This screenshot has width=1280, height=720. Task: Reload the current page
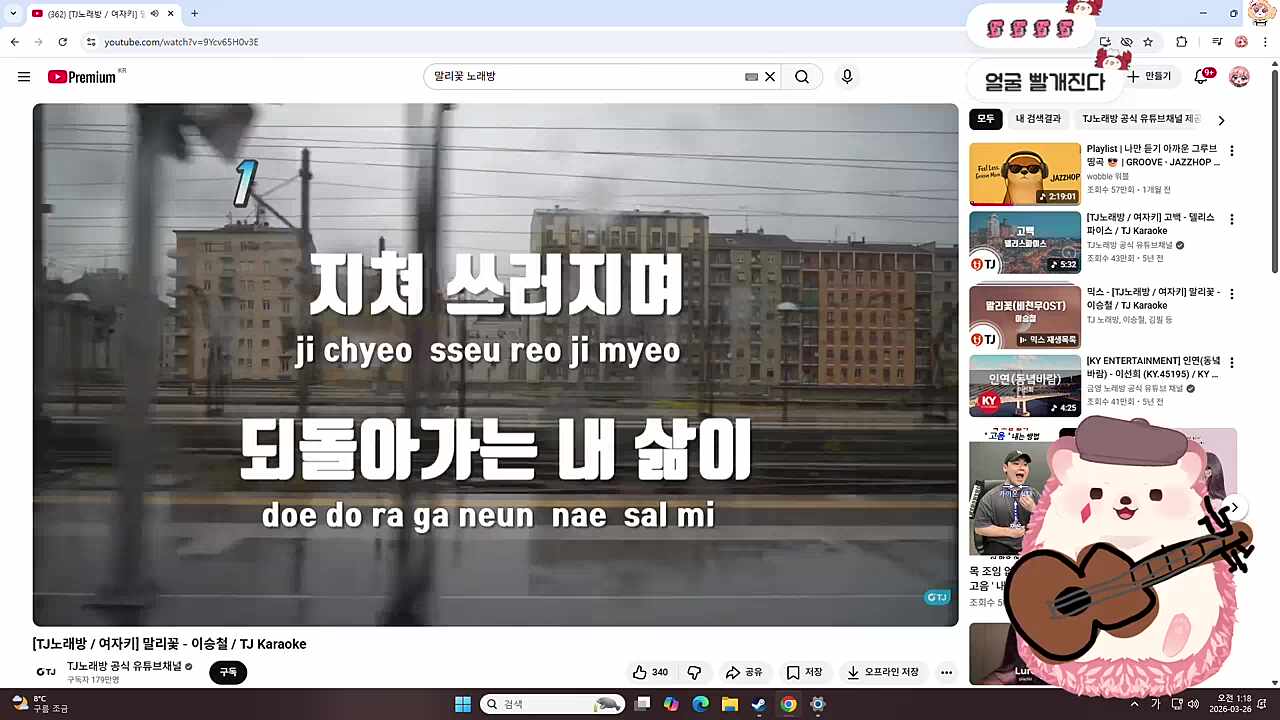(x=62, y=42)
